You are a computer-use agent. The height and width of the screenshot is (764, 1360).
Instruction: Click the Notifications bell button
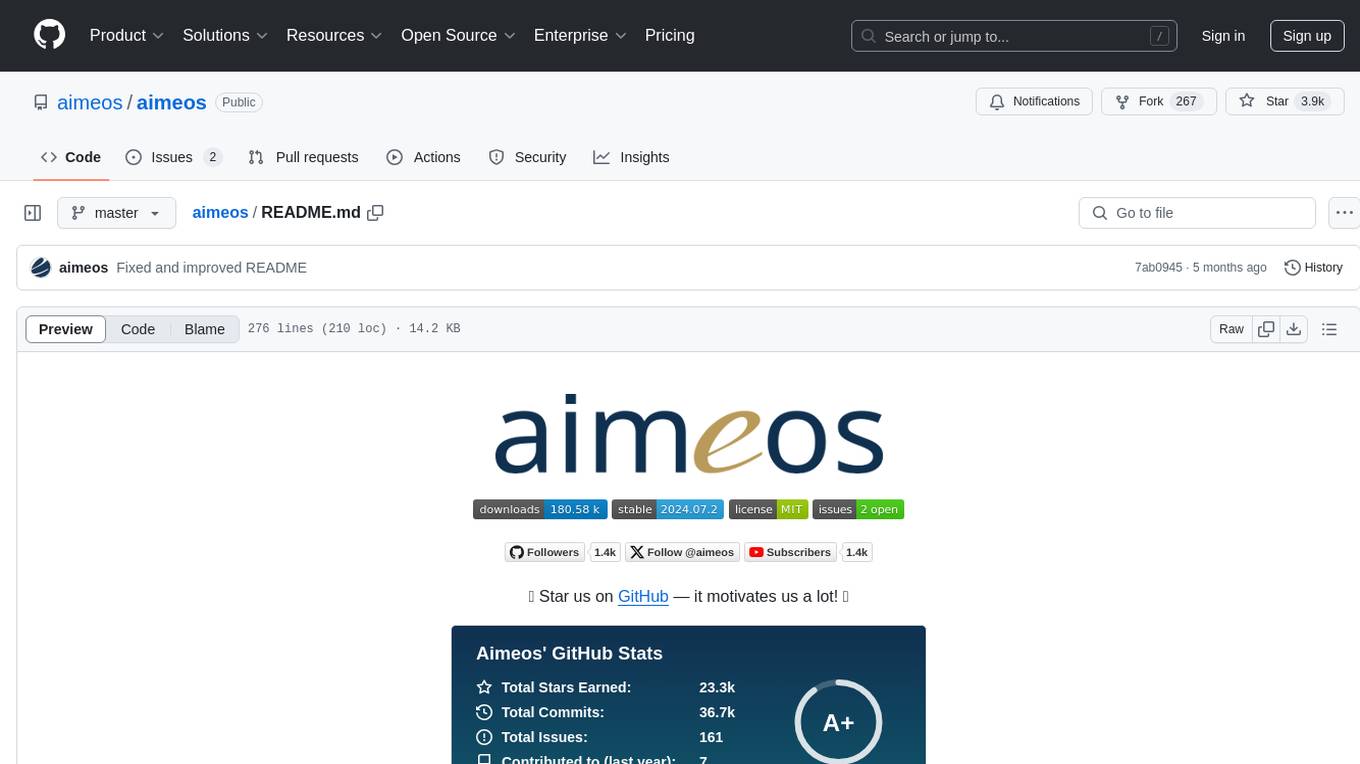[1034, 102]
